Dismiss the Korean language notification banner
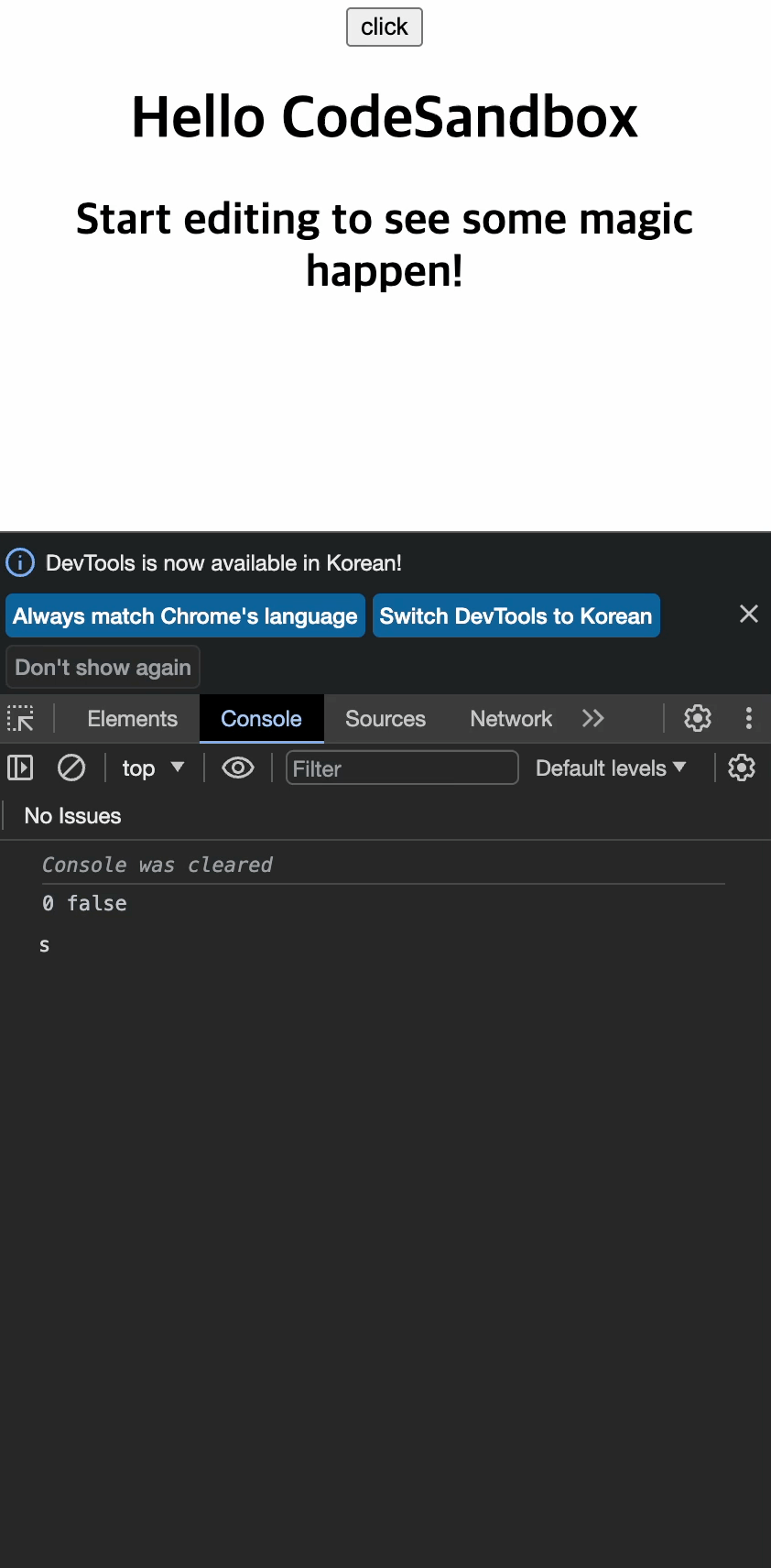 748,615
